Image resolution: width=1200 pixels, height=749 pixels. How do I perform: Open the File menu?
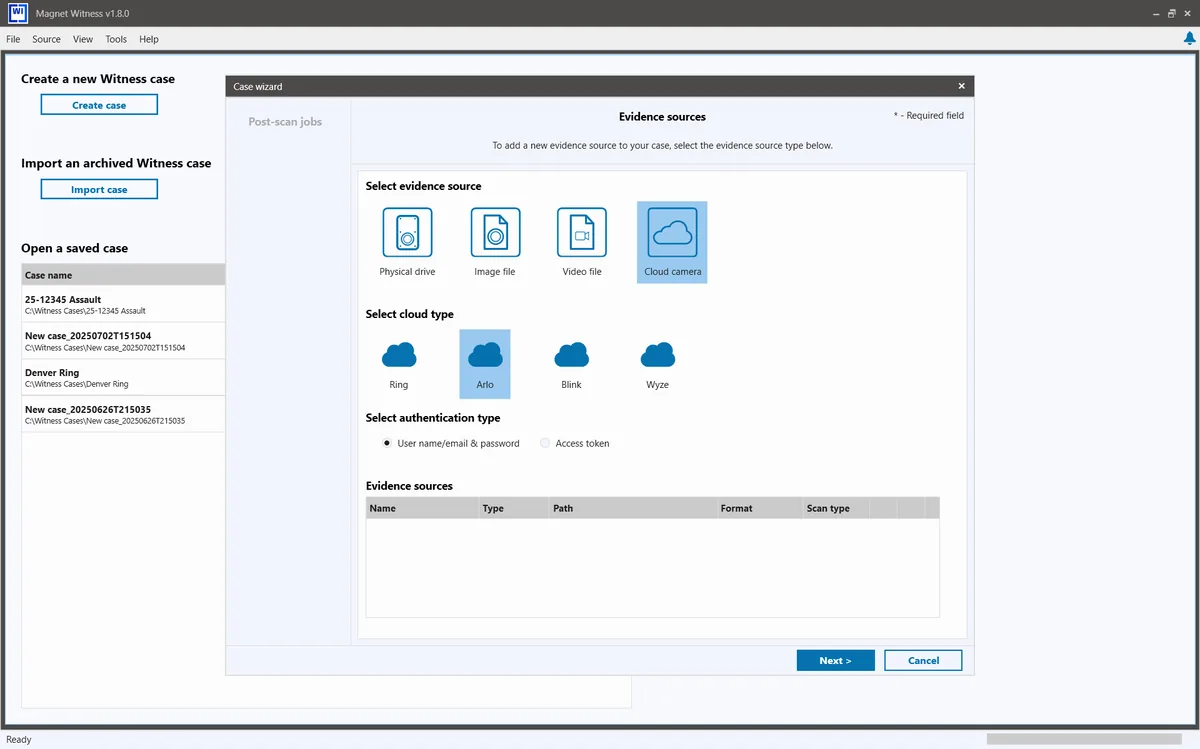point(13,39)
